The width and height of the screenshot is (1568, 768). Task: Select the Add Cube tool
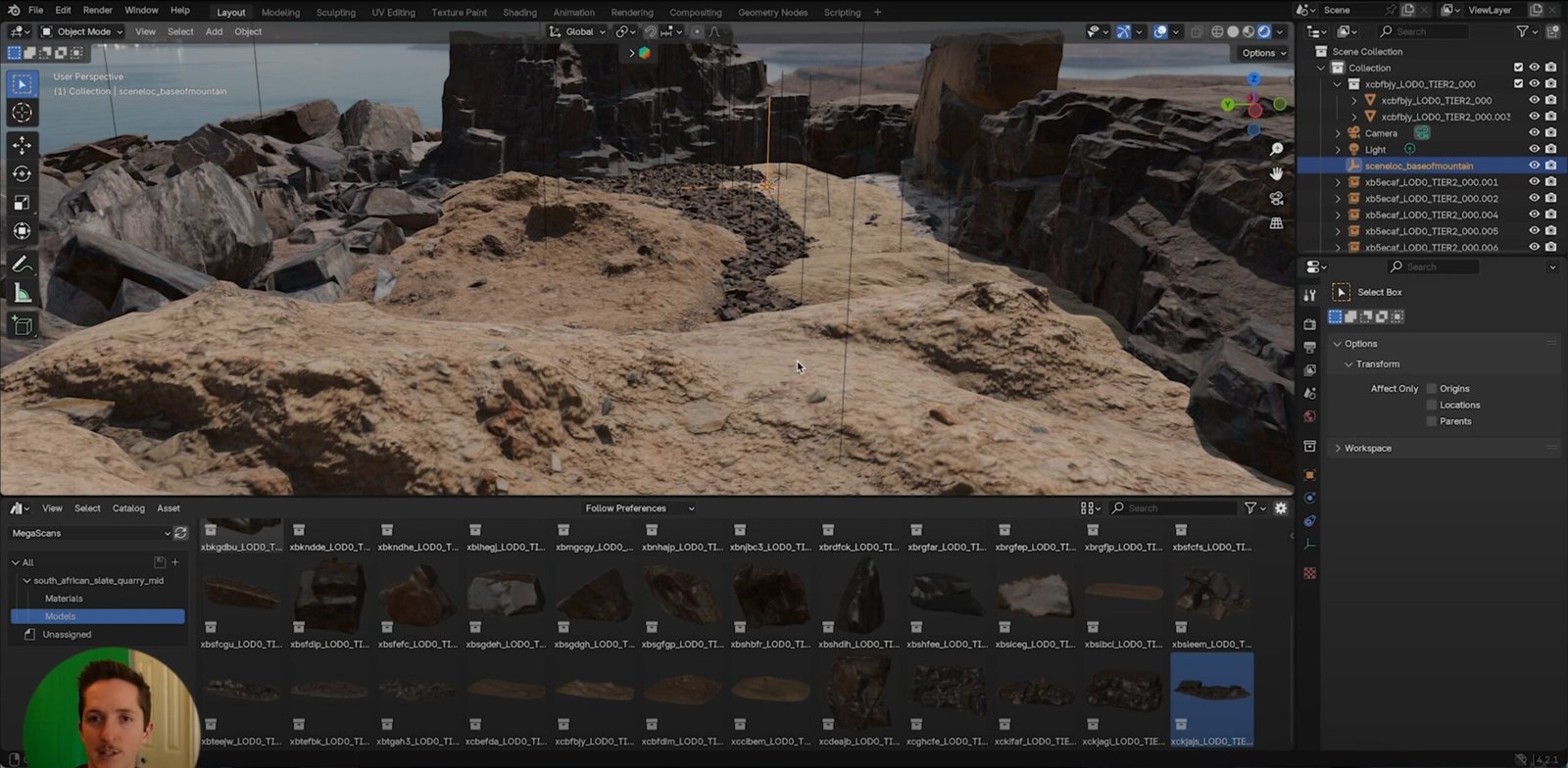click(x=22, y=325)
